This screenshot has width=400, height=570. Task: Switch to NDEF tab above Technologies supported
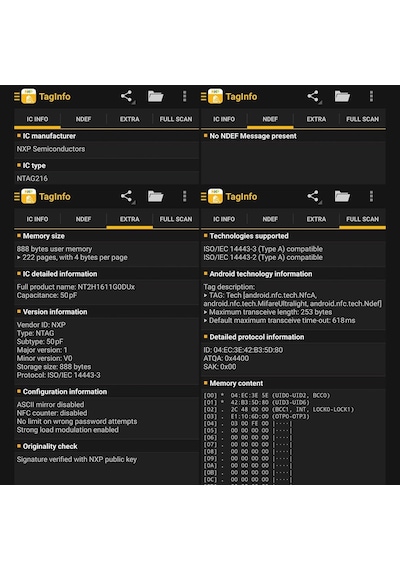coord(270,219)
